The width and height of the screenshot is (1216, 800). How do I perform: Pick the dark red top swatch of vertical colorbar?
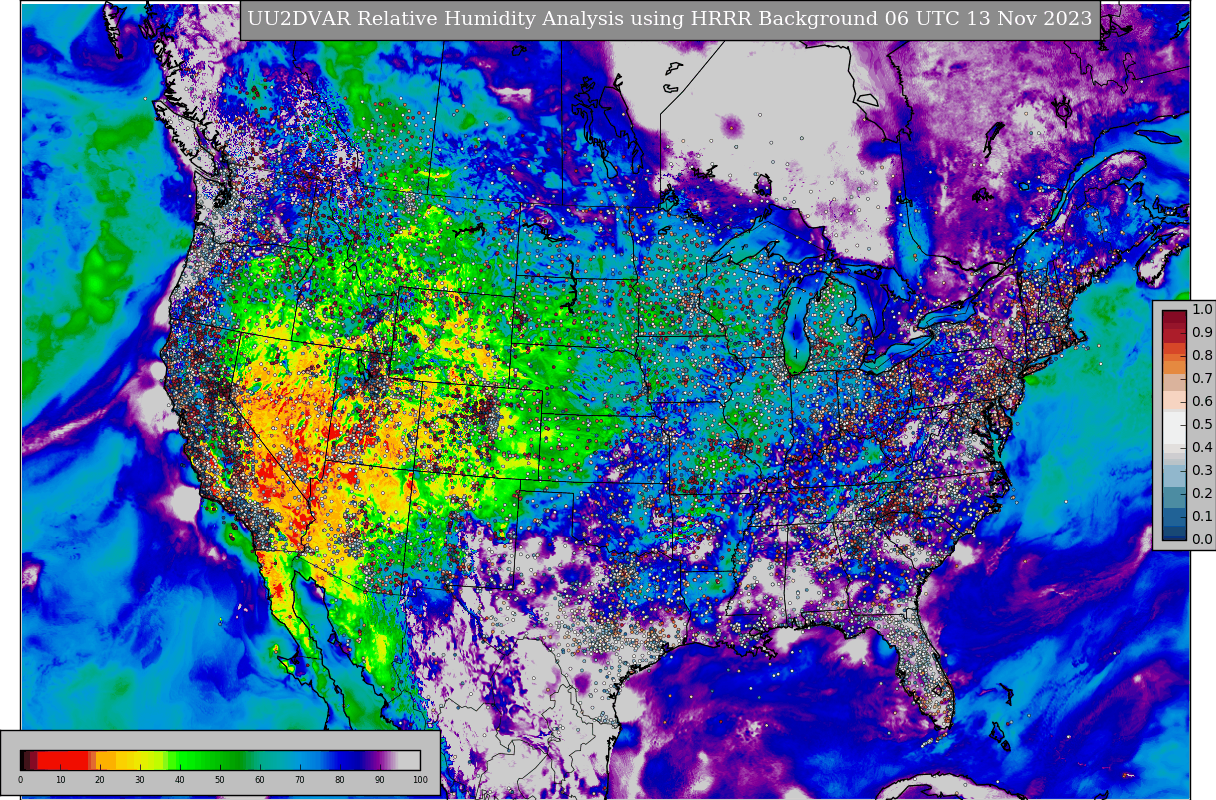[x=1174, y=316]
